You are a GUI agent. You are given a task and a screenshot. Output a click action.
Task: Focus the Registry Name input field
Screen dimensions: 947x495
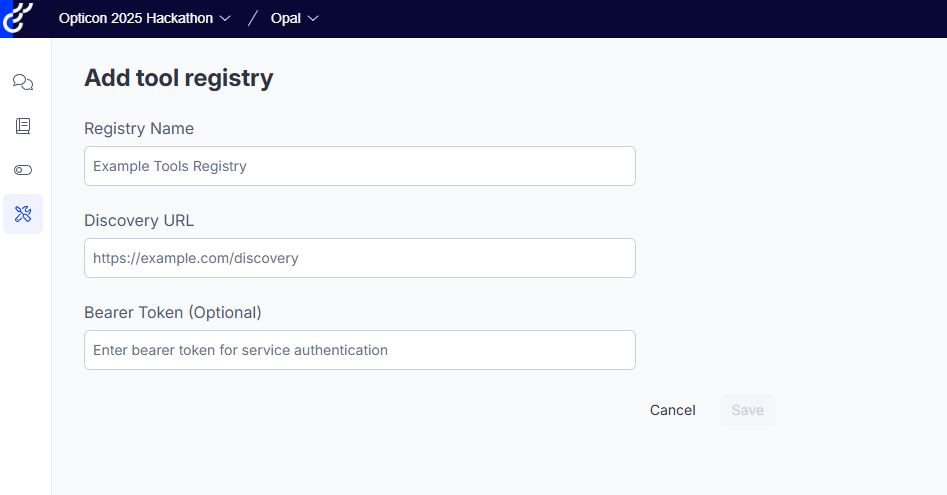tap(360, 166)
